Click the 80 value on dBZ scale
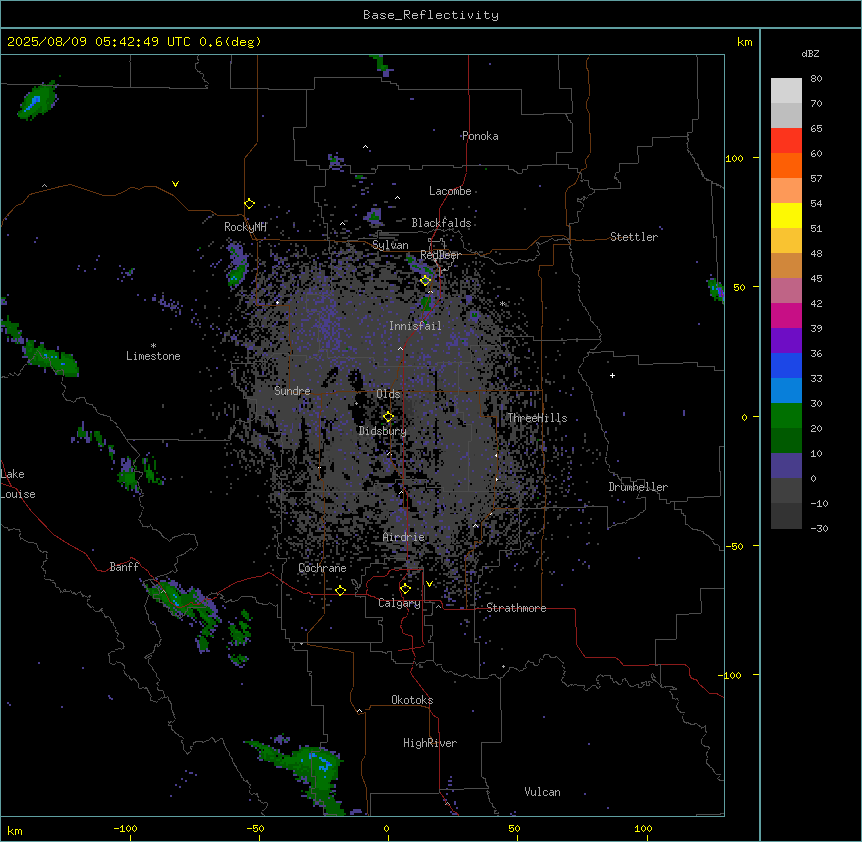This screenshot has height=842, width=862. tap(816, 79)
